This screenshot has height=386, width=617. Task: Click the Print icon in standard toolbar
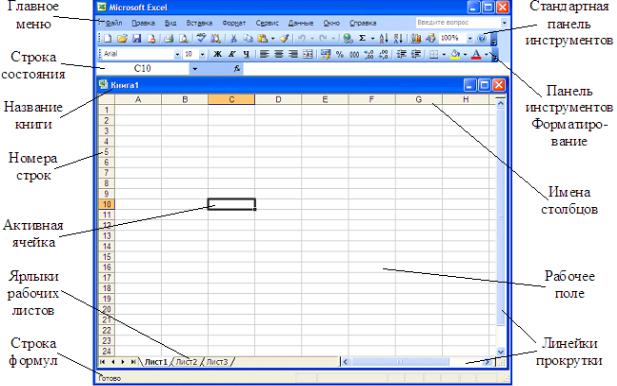(x=169, y=38)
